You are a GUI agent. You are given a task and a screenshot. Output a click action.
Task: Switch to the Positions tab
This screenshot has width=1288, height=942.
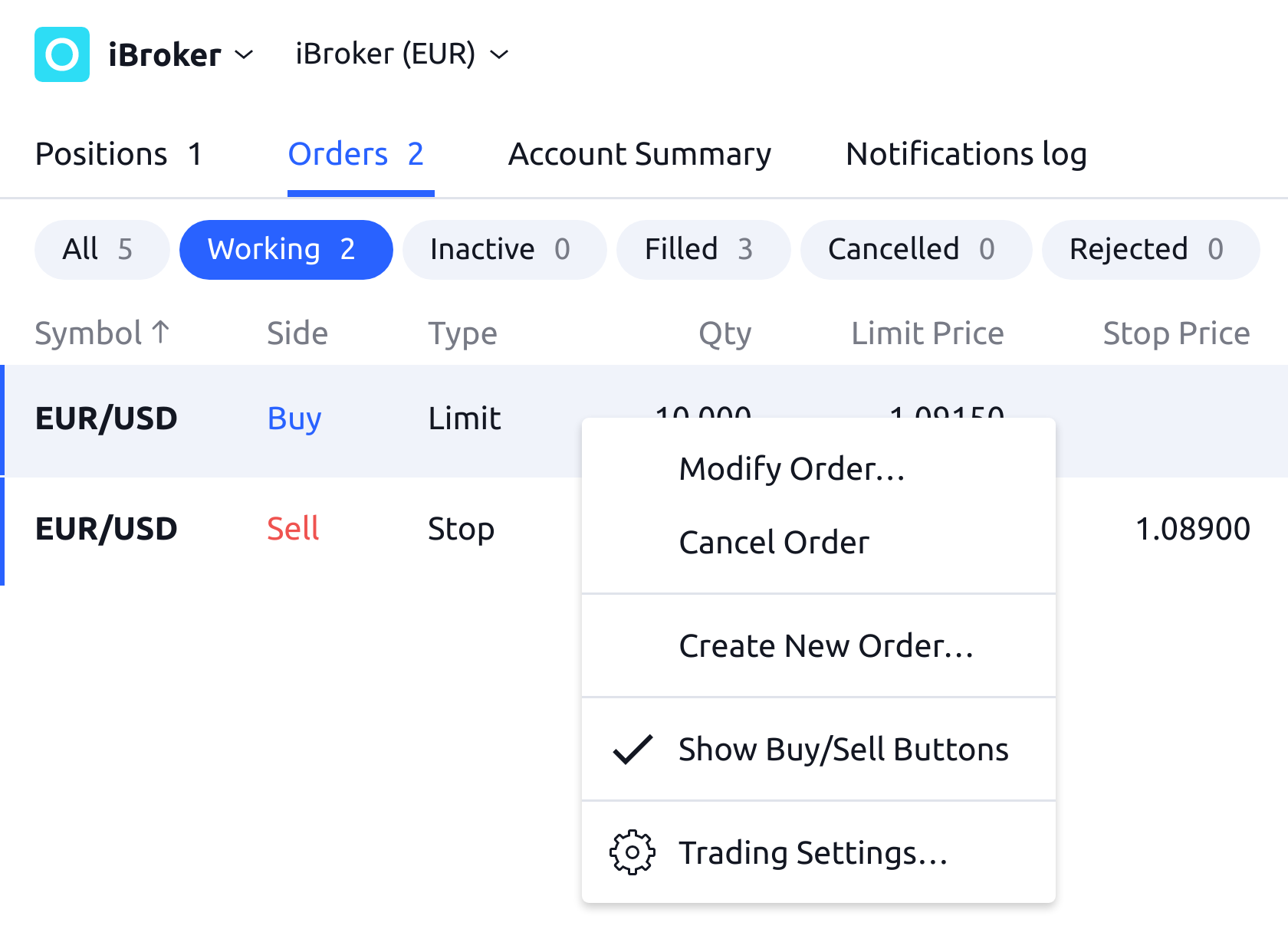point(119,154)
